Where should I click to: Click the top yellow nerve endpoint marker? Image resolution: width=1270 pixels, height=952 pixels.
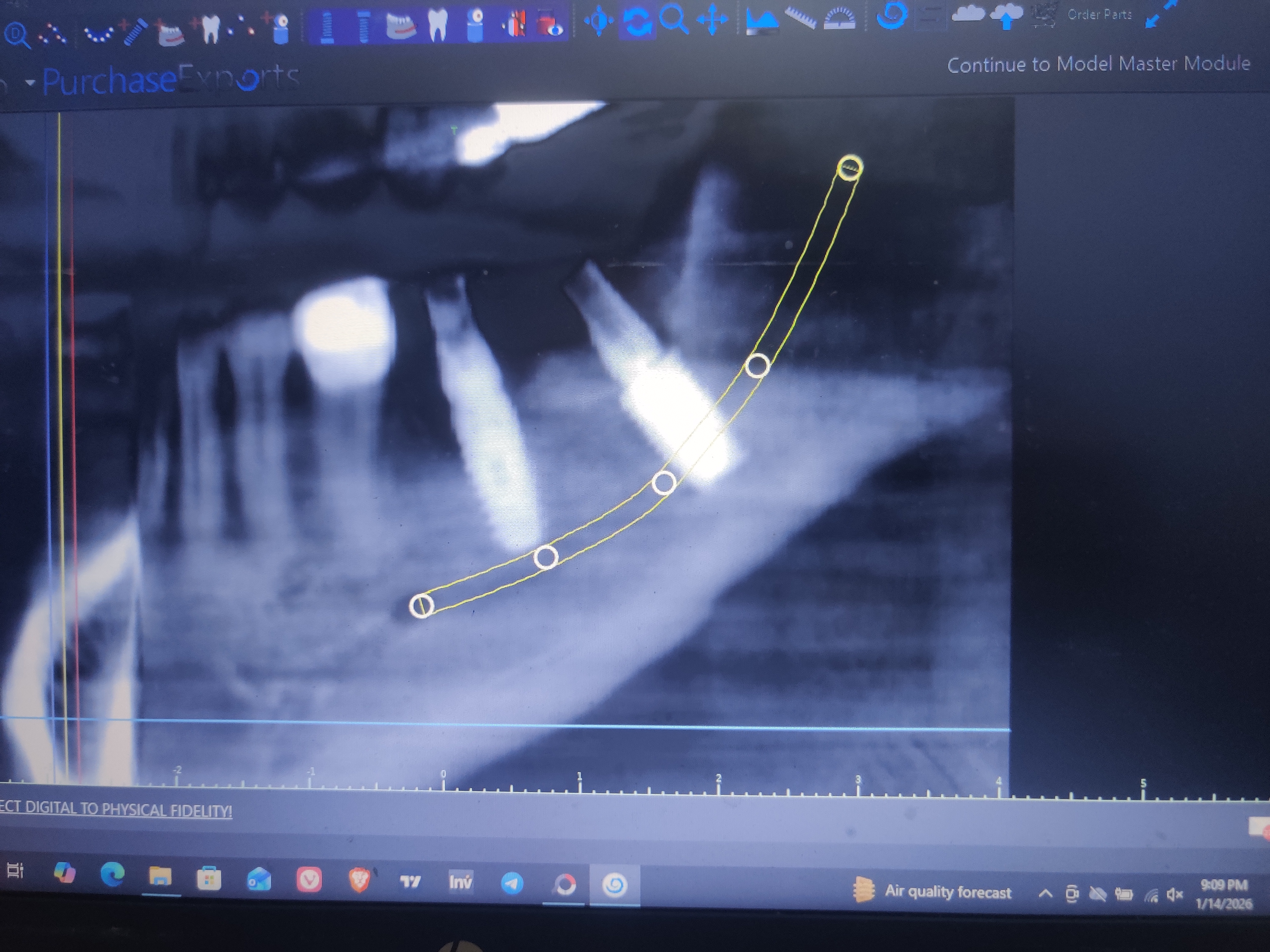click(850, 168)
